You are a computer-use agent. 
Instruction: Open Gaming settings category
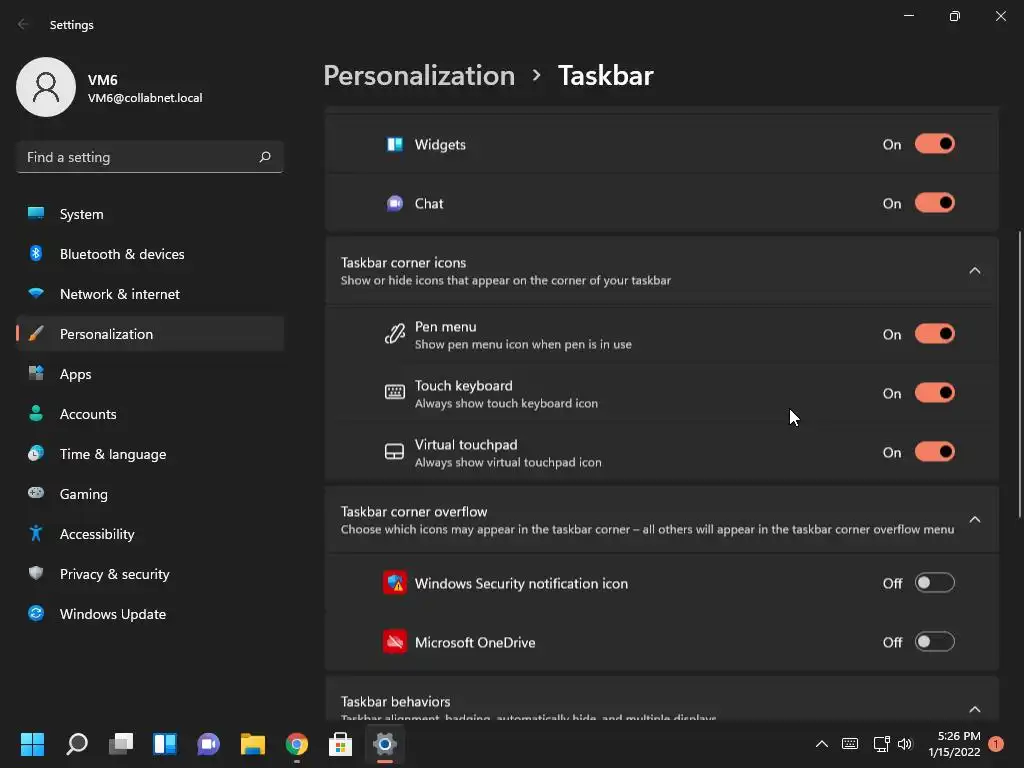pyautogui.click(x=150, y=494)
